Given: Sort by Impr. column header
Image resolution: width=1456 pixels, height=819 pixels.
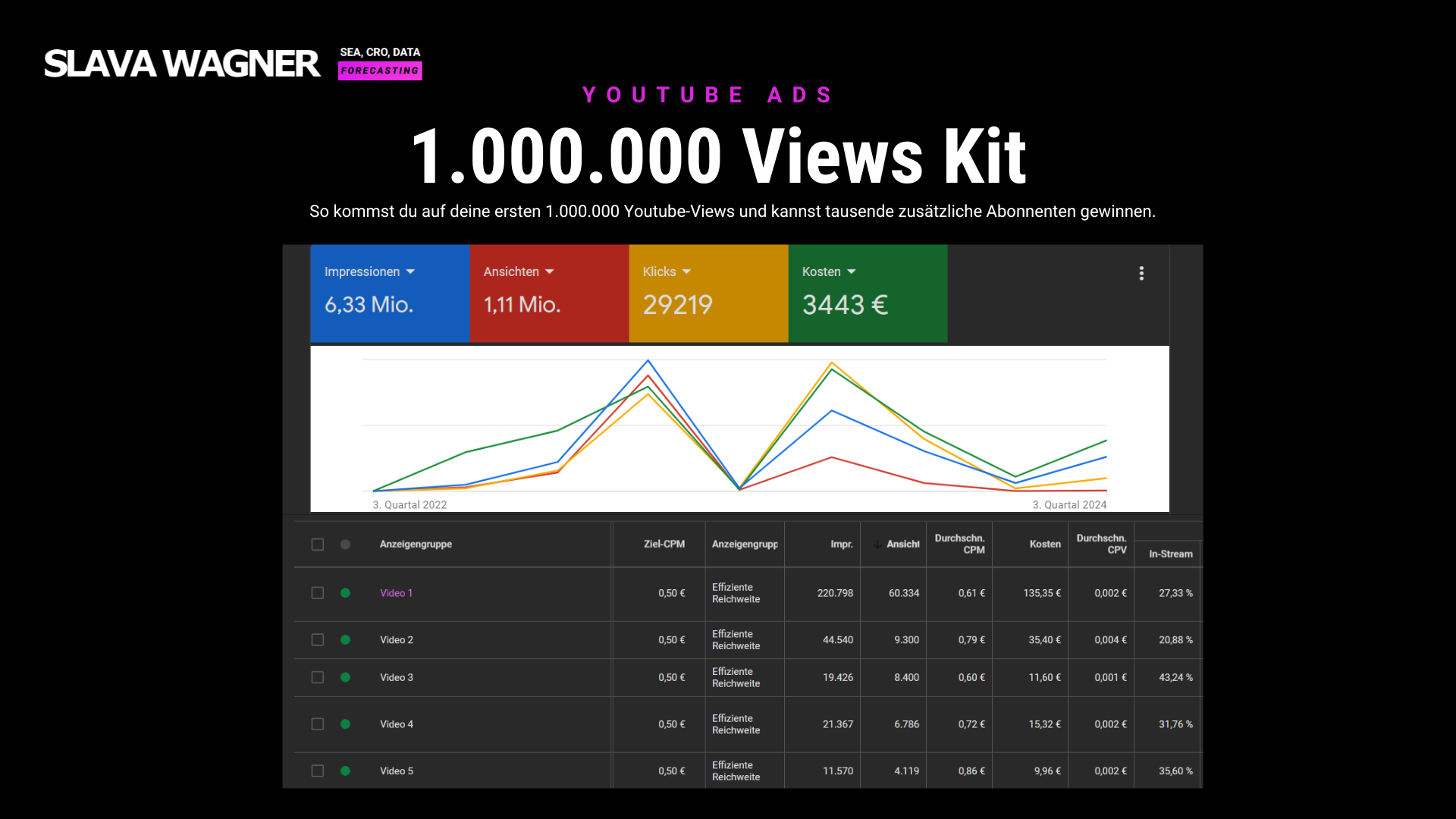Looking at the screenshot, I should pos(842,544).
